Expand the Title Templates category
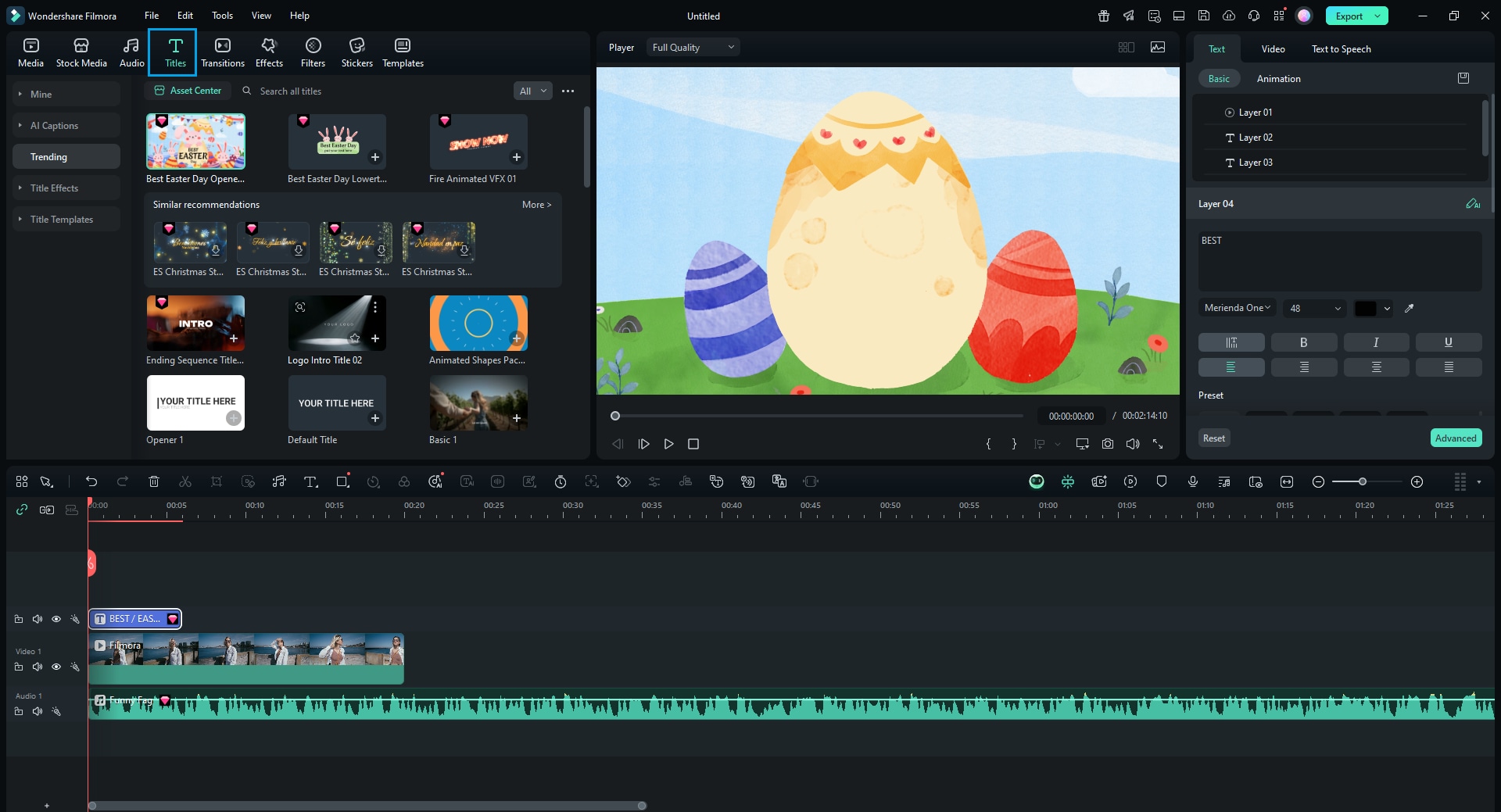The image size is (1501, 812). coord(66,219)
